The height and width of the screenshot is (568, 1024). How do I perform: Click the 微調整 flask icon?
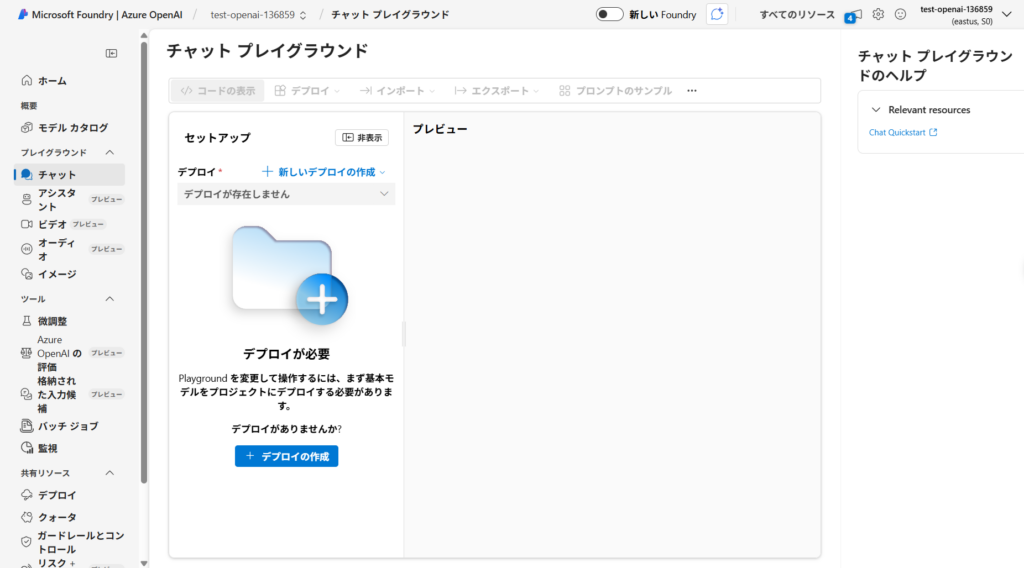[27, 321]
